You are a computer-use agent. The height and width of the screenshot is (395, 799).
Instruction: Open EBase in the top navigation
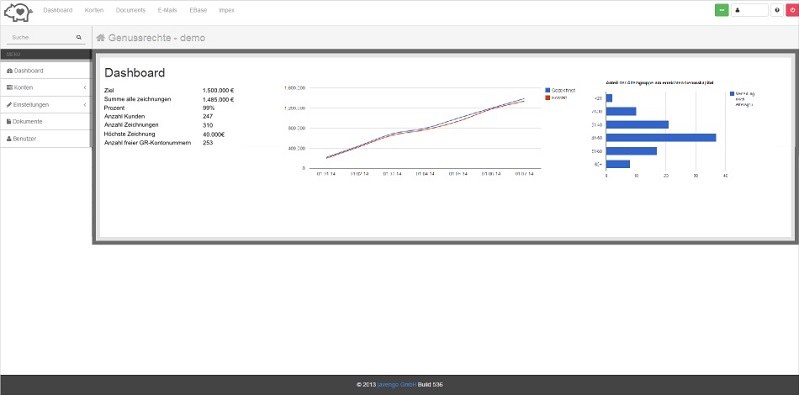(x=198, y=10)
